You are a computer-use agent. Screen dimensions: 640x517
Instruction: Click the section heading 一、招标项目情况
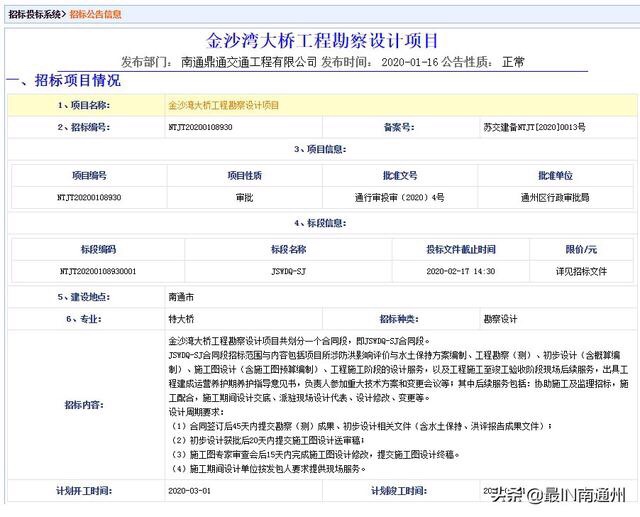coord(63,80)
